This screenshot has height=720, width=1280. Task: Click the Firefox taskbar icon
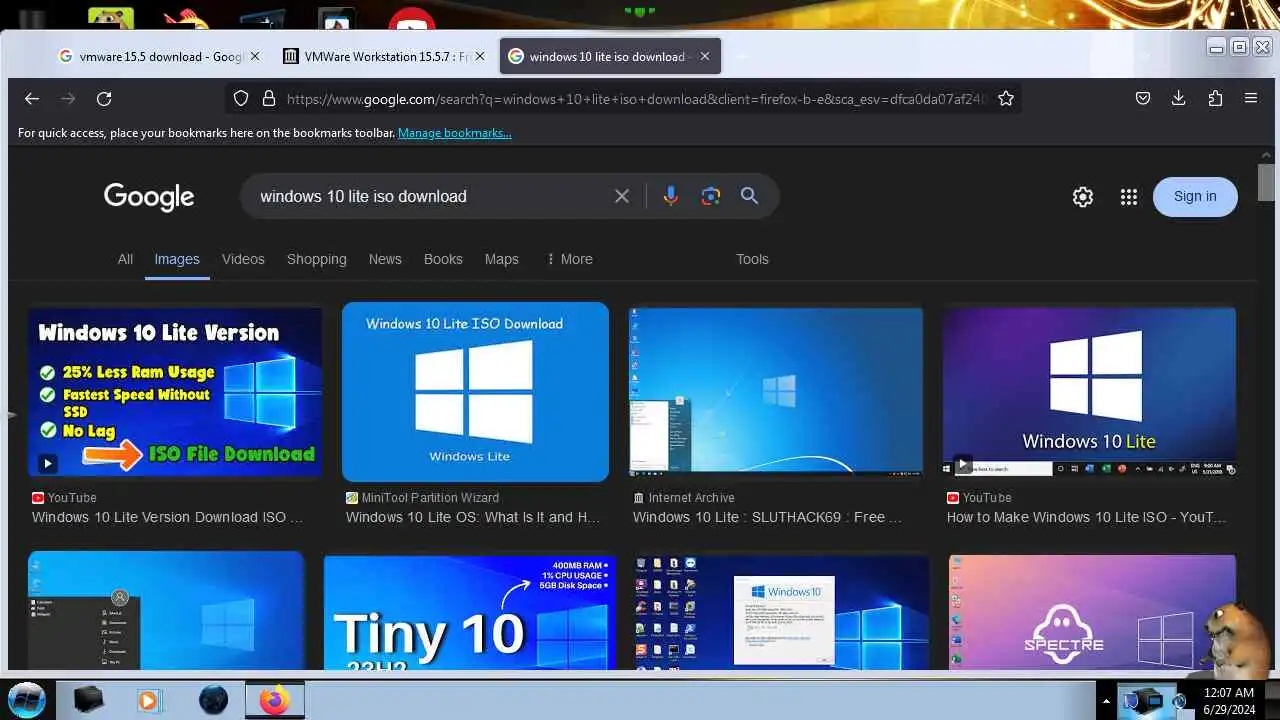click(x=274, y=700)
